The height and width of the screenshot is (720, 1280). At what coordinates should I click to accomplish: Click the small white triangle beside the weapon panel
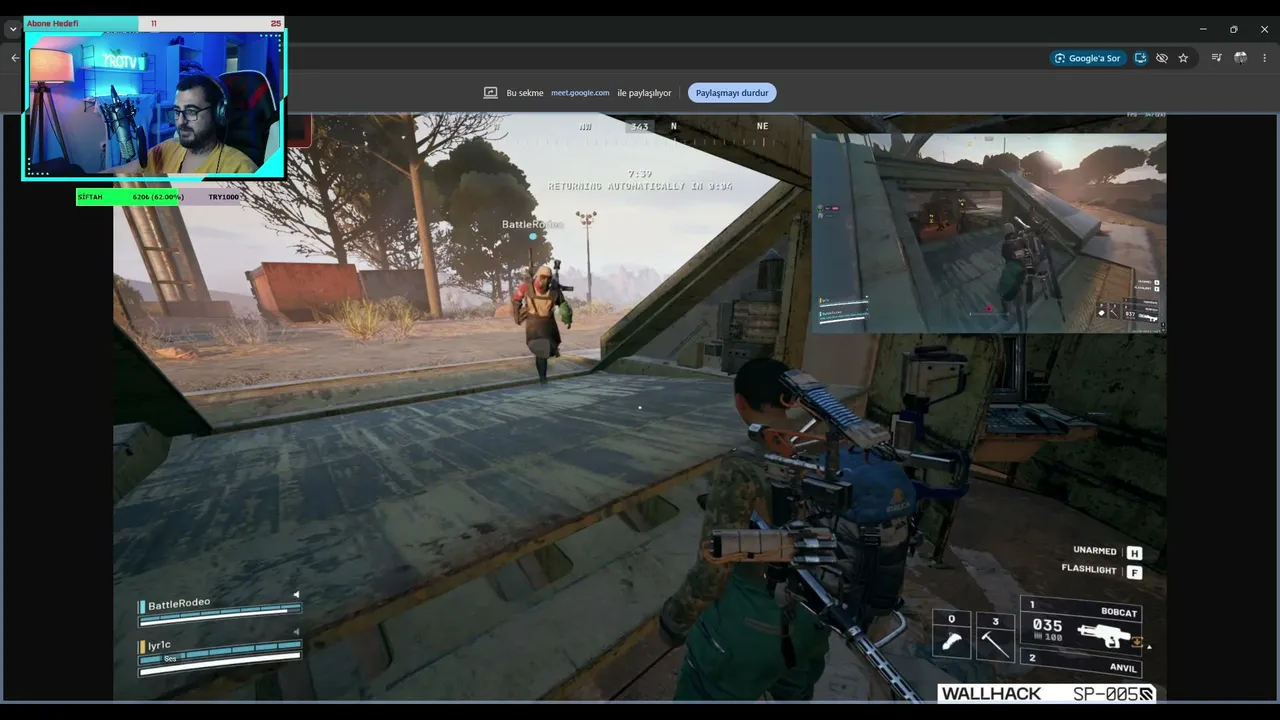pyautogui.click(x=1148, y=647)
